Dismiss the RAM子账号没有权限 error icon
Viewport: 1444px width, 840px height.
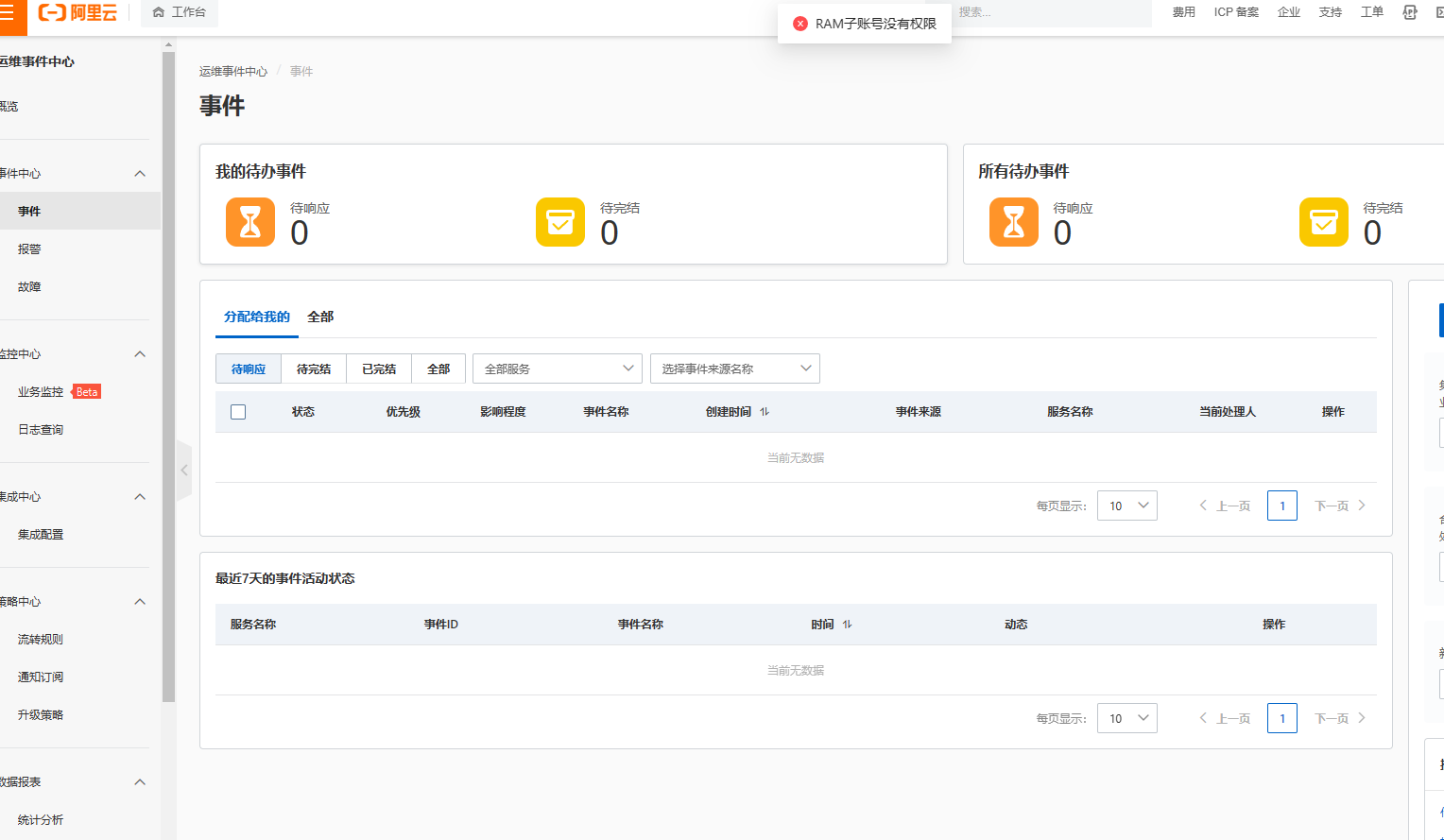click(800, 24)
